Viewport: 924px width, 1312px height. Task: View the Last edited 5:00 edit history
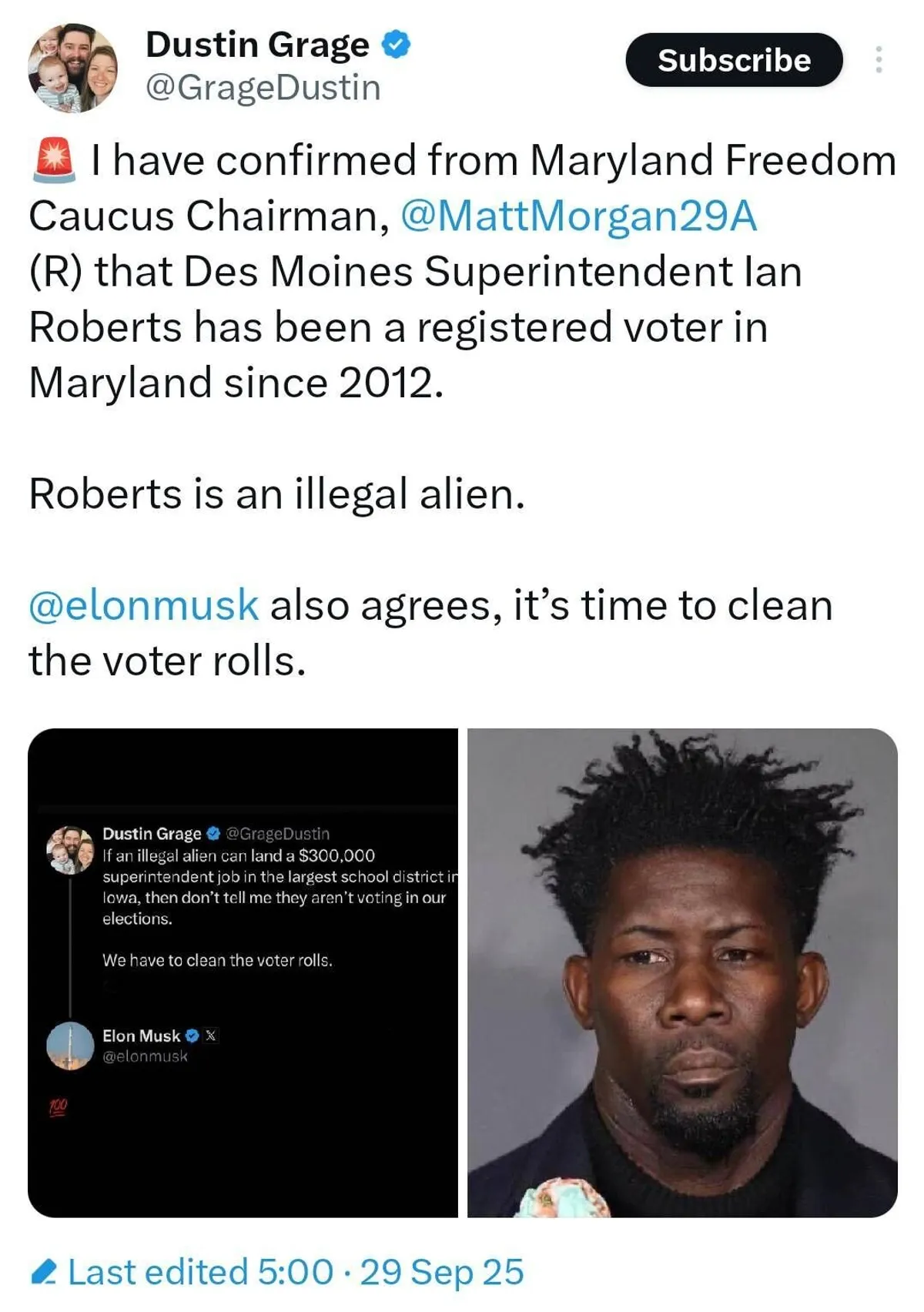(x=200, y=1272)
